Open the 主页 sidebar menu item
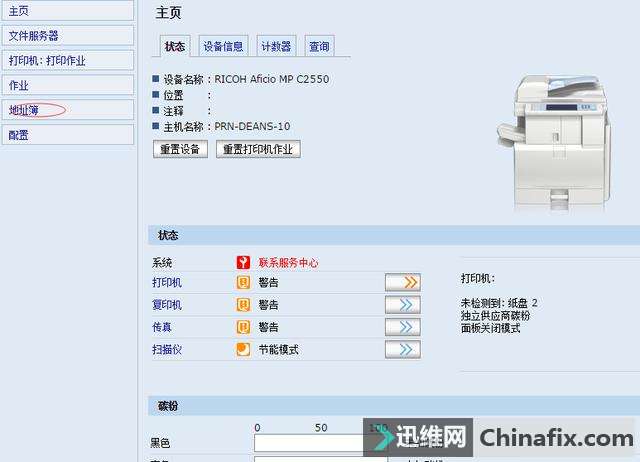 68,11
